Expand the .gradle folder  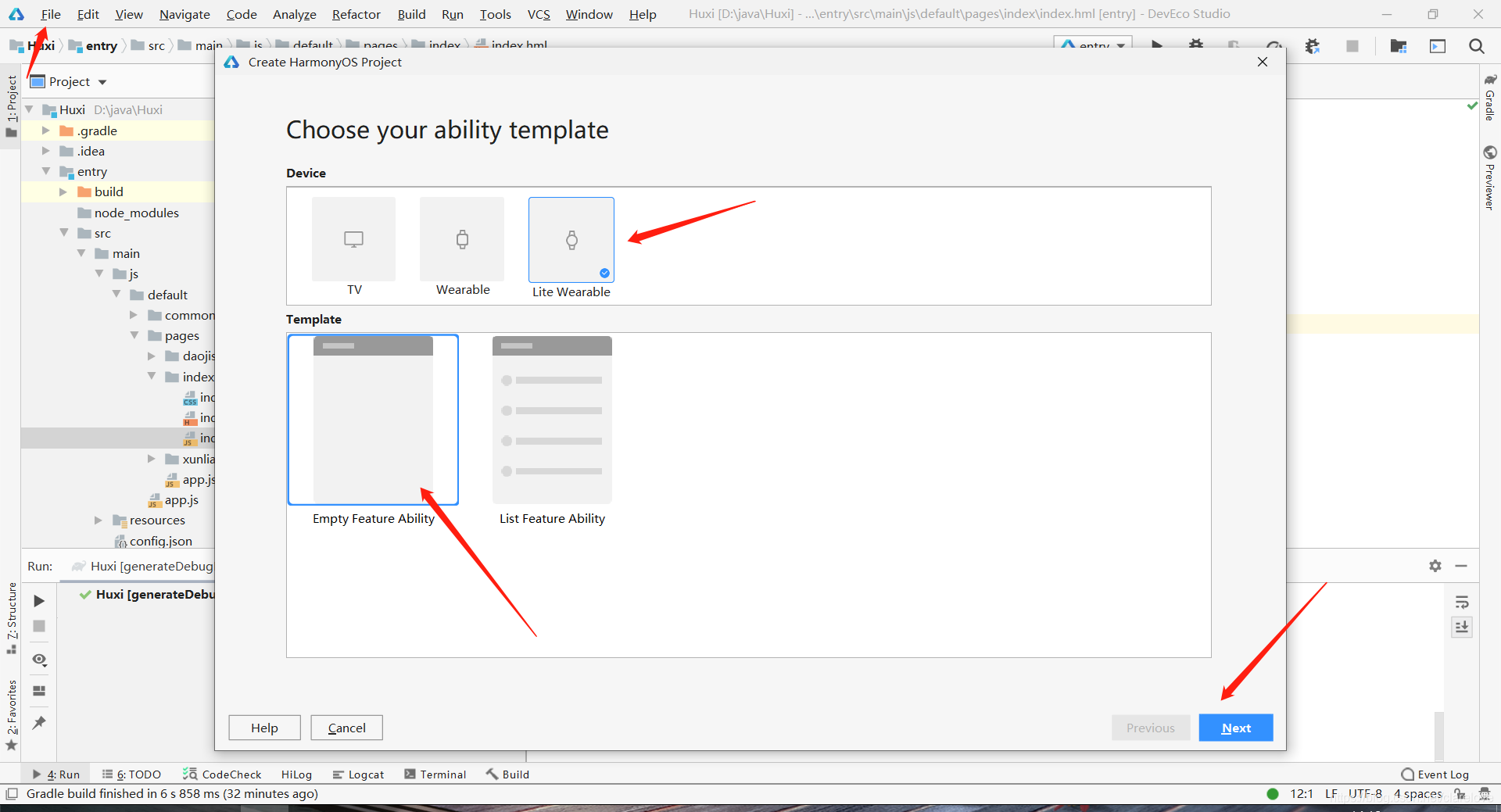pos(46,131)
